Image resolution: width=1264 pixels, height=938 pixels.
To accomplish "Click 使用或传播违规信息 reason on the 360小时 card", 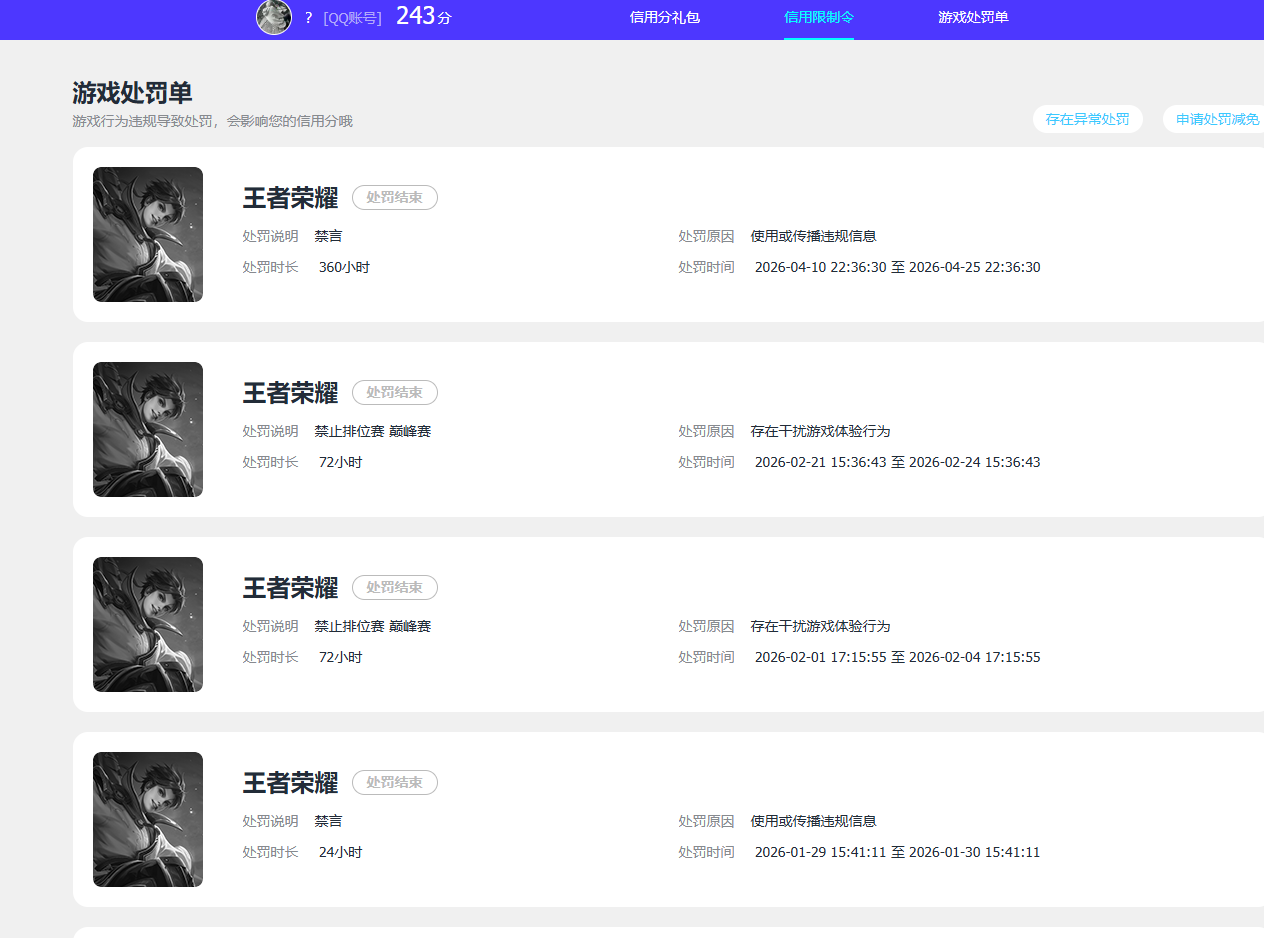I will point(813,237).
